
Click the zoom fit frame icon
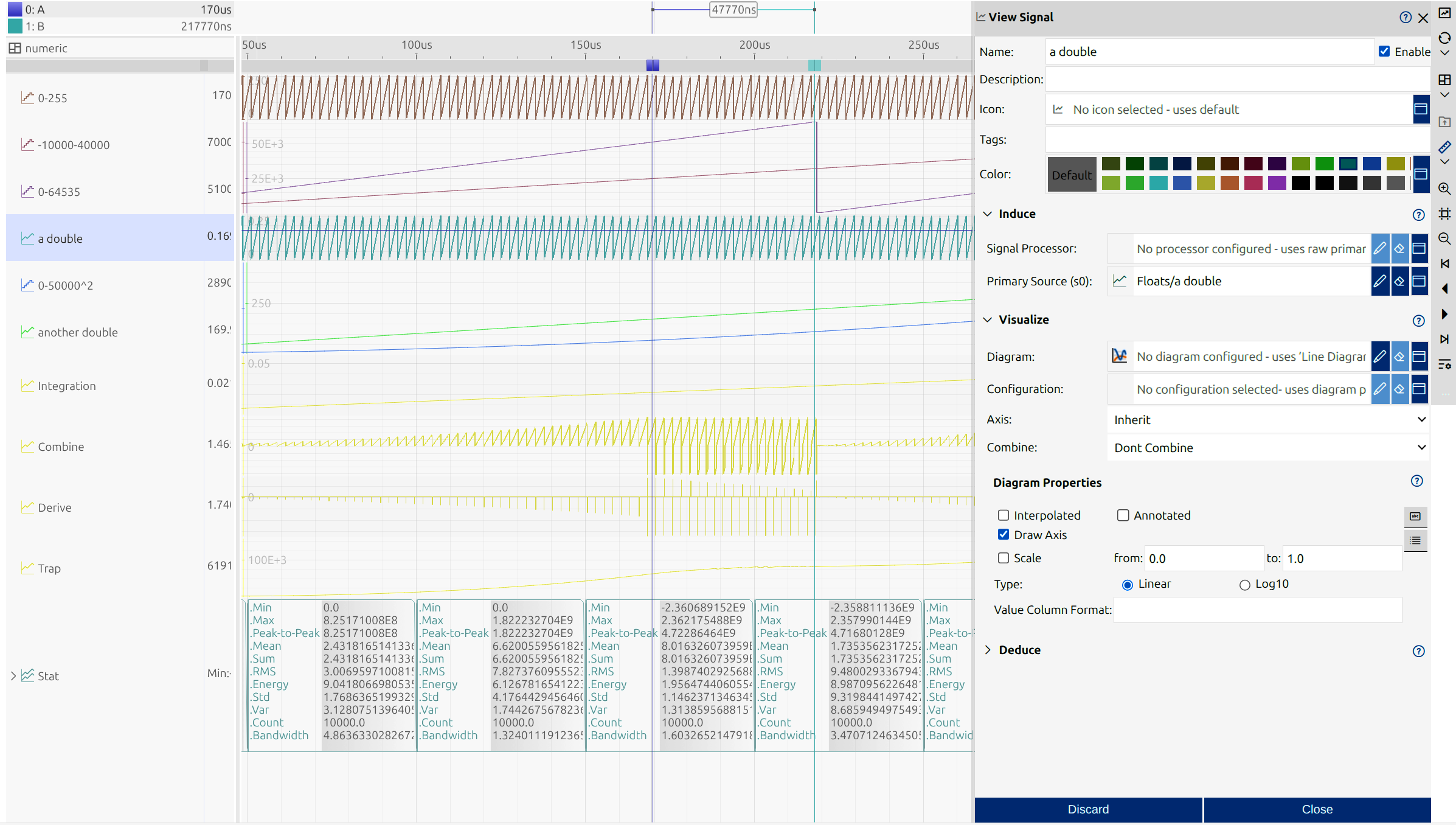click(x=1444, y=214)
